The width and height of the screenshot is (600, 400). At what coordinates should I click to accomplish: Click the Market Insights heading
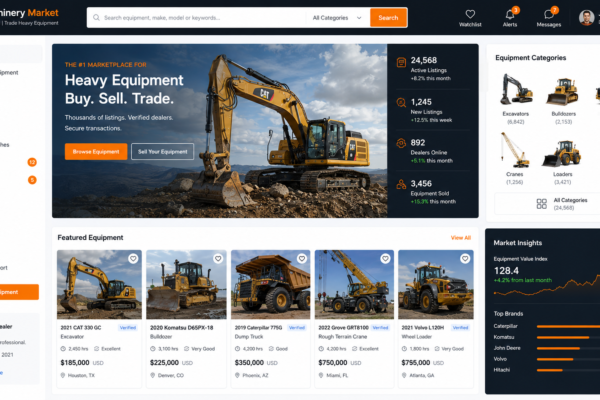click(x=518, y=243)
